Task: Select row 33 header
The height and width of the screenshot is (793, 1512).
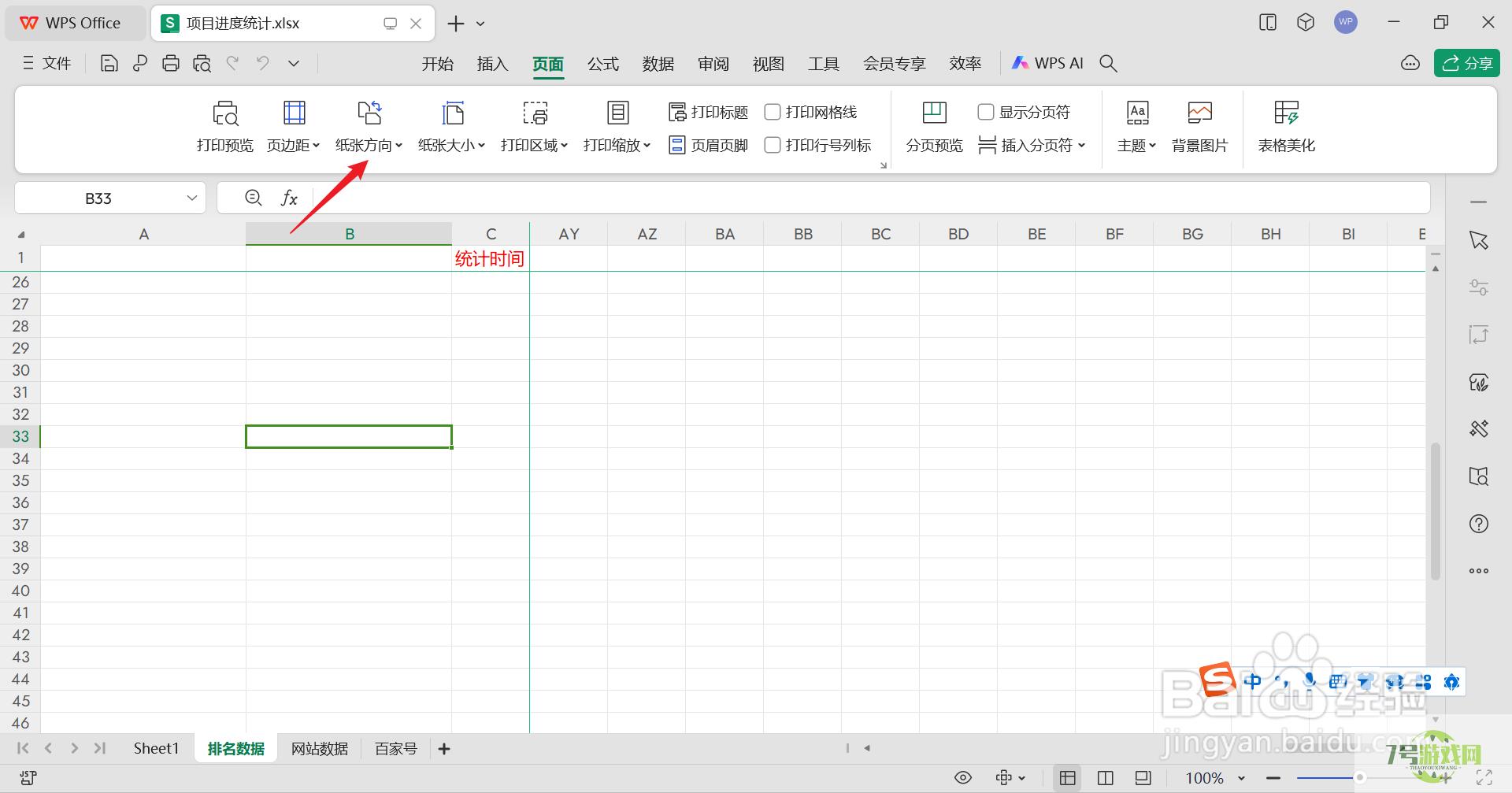Action: coord(20,436)
